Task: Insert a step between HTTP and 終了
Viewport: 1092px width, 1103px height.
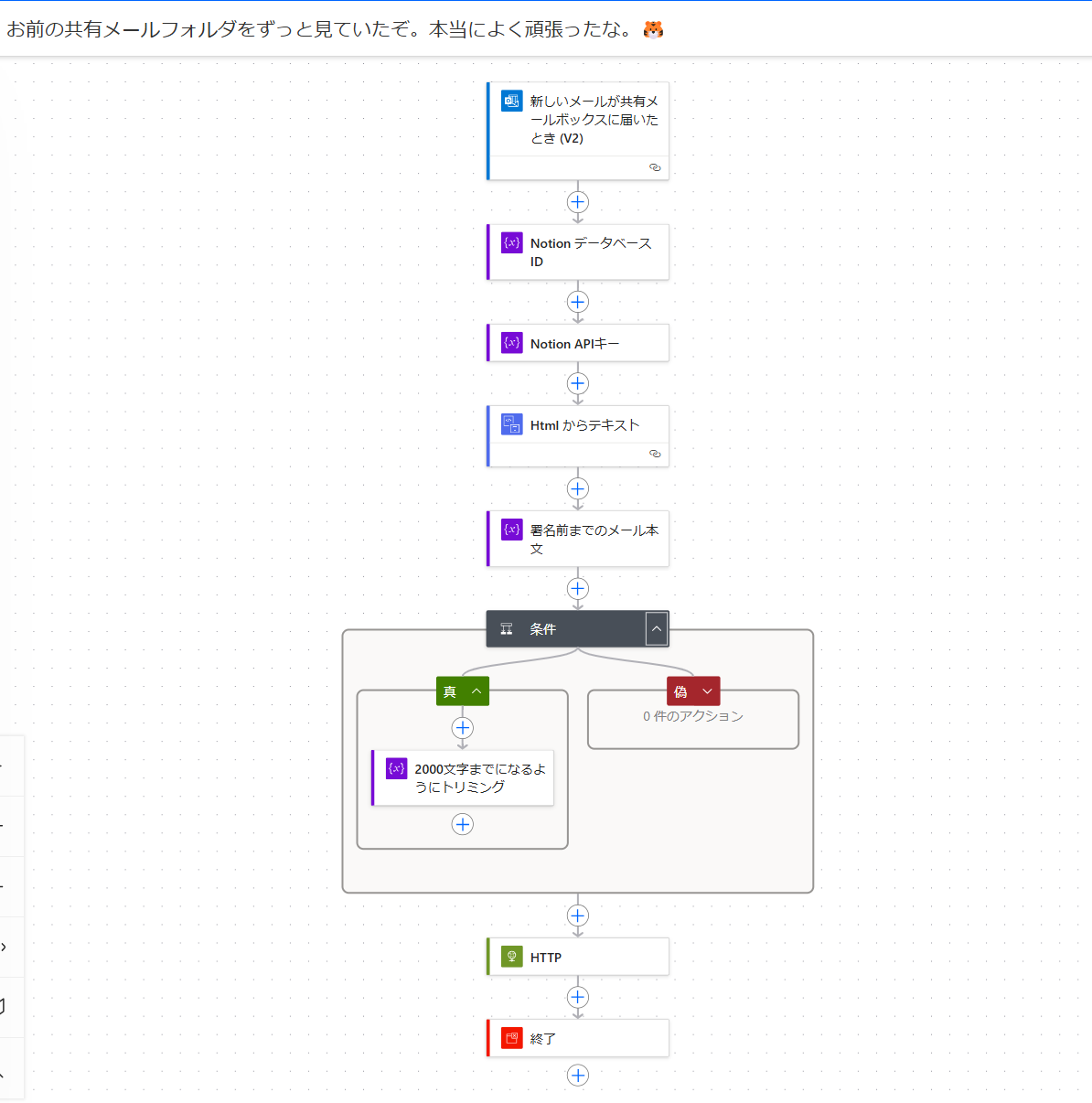Action: [578, 997]
